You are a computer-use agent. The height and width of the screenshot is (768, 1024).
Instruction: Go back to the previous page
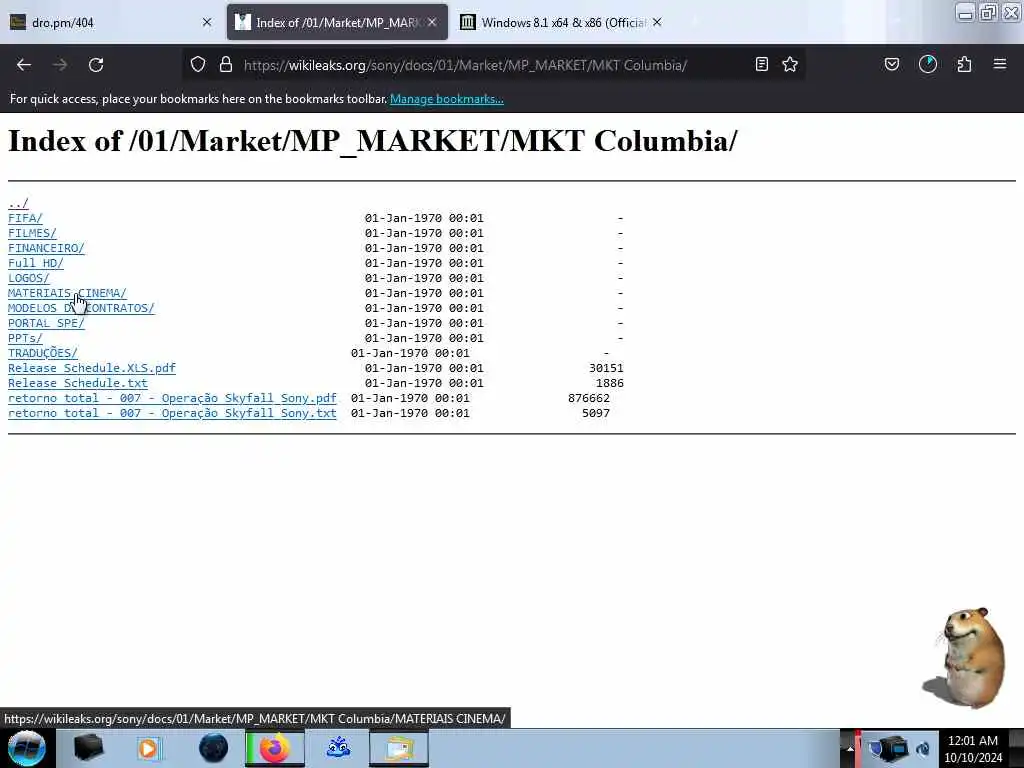pyautogui.click(x=24, y=65)
